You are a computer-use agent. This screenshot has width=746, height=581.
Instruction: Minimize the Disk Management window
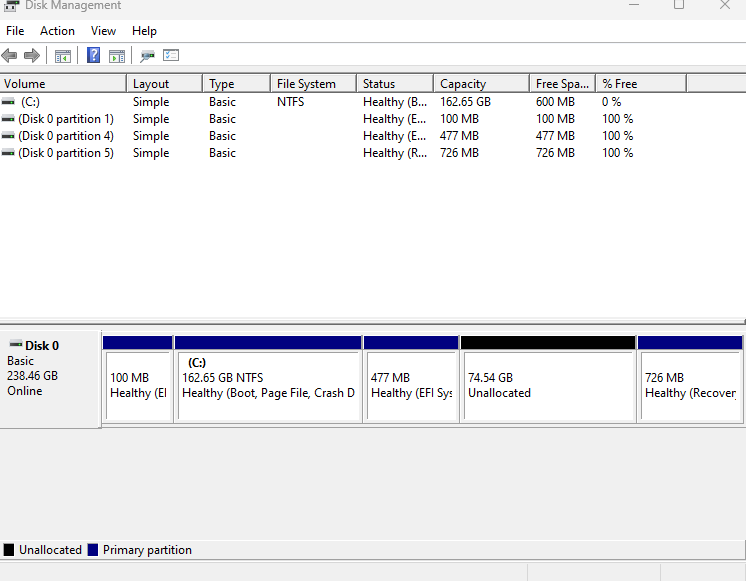point(634,5)
